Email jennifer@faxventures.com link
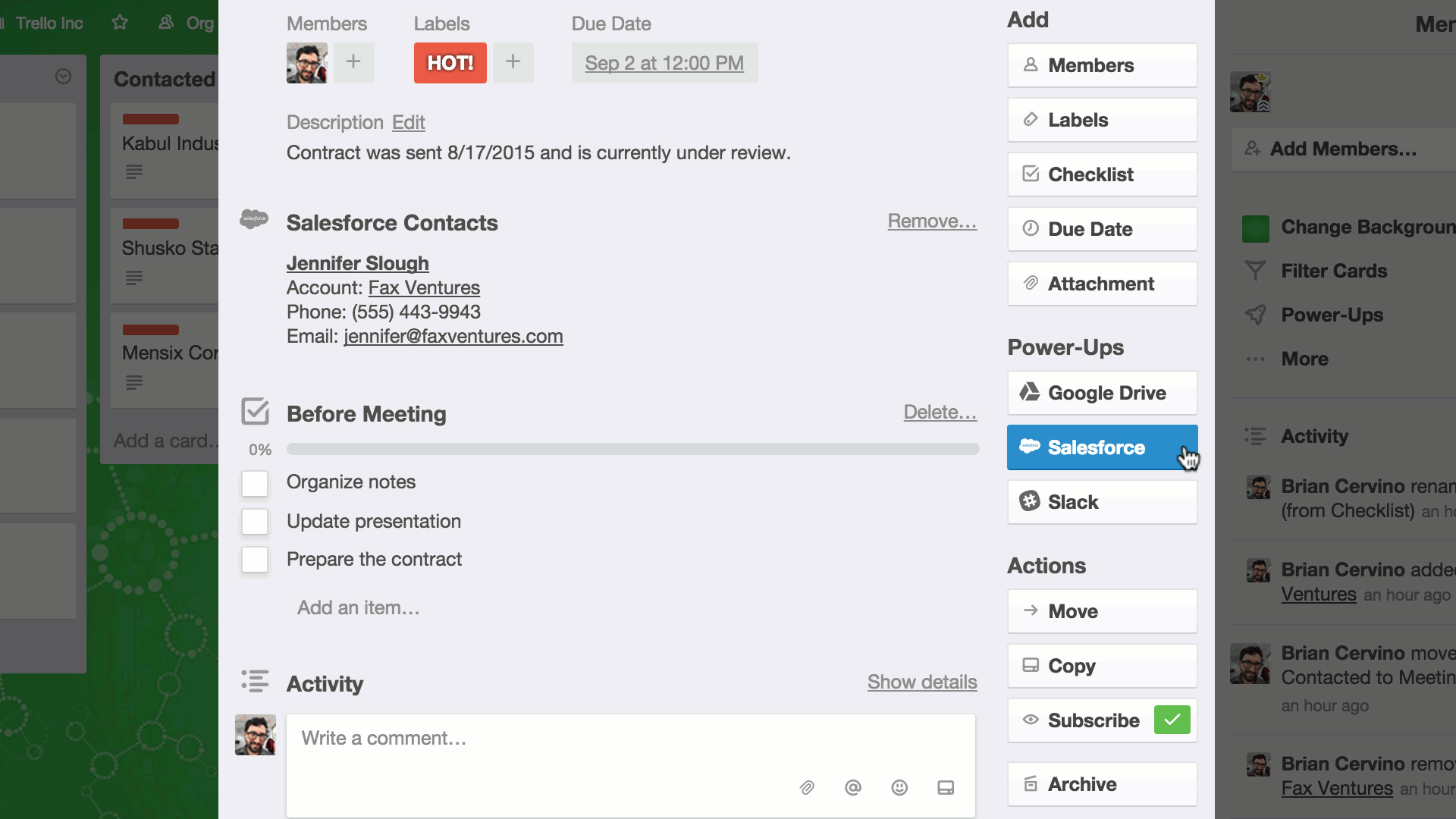The image size is (1456, 819). click(x=453, y=336)
